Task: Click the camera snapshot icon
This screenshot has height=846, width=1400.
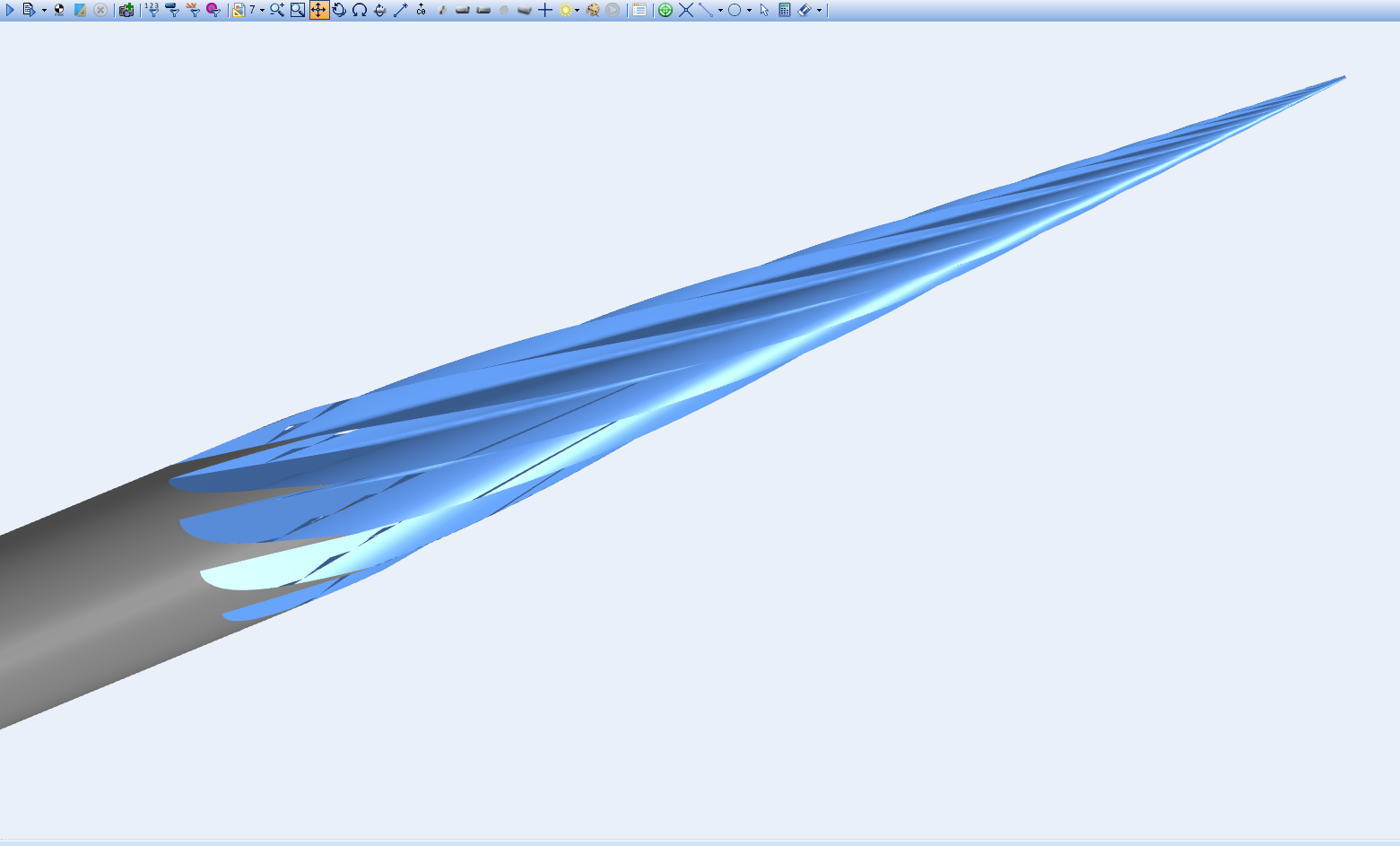Action: coord(126,10)
